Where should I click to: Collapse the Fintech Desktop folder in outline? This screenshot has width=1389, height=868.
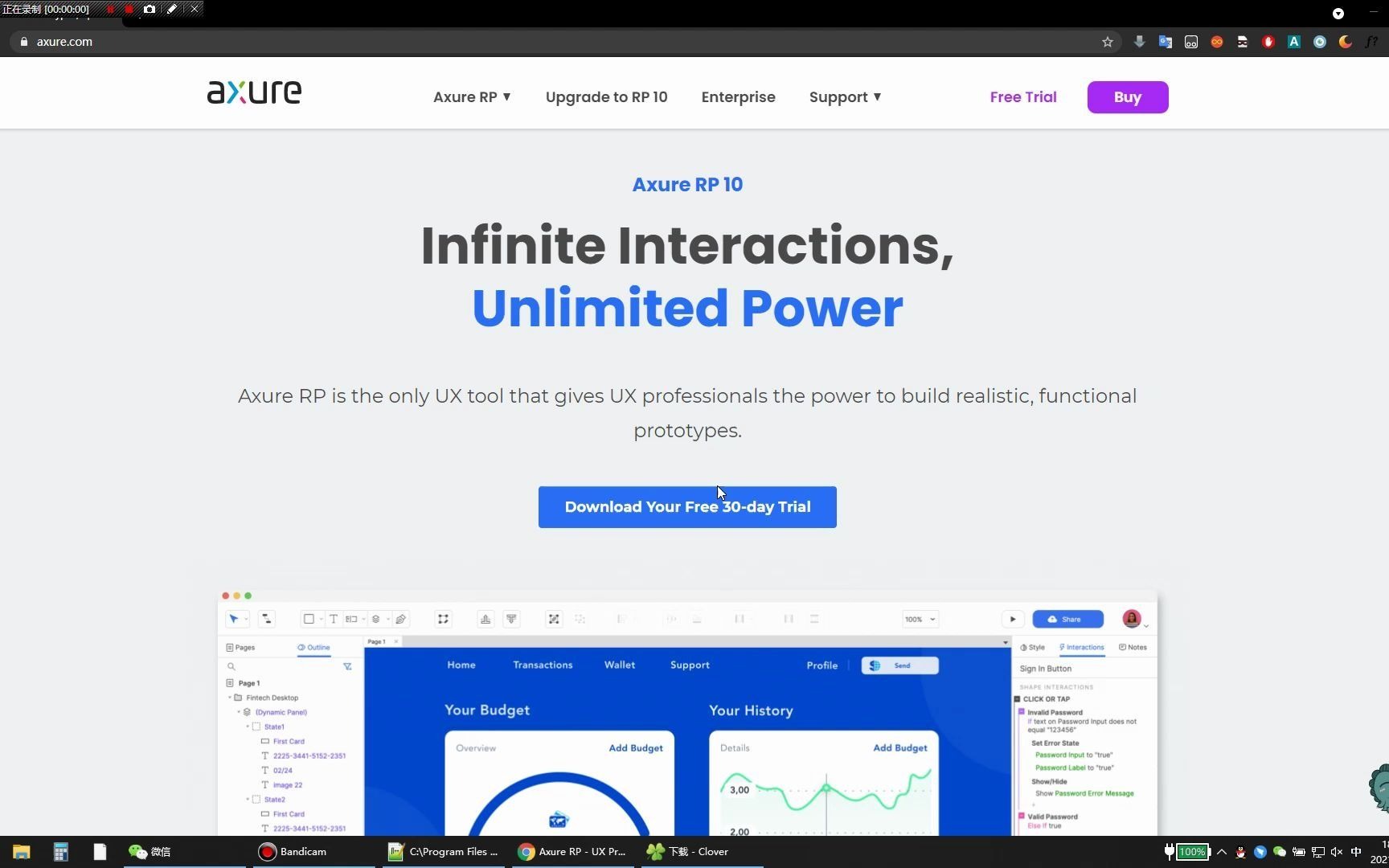[230, 698]
